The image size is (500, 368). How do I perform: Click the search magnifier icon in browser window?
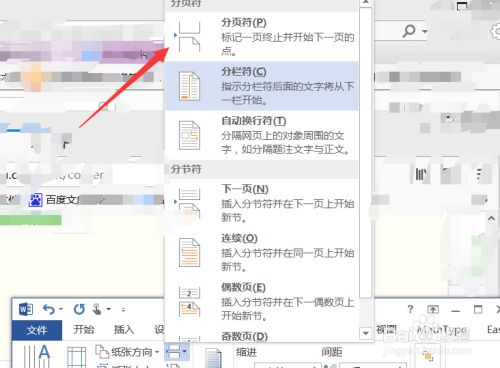click(409, 31)
